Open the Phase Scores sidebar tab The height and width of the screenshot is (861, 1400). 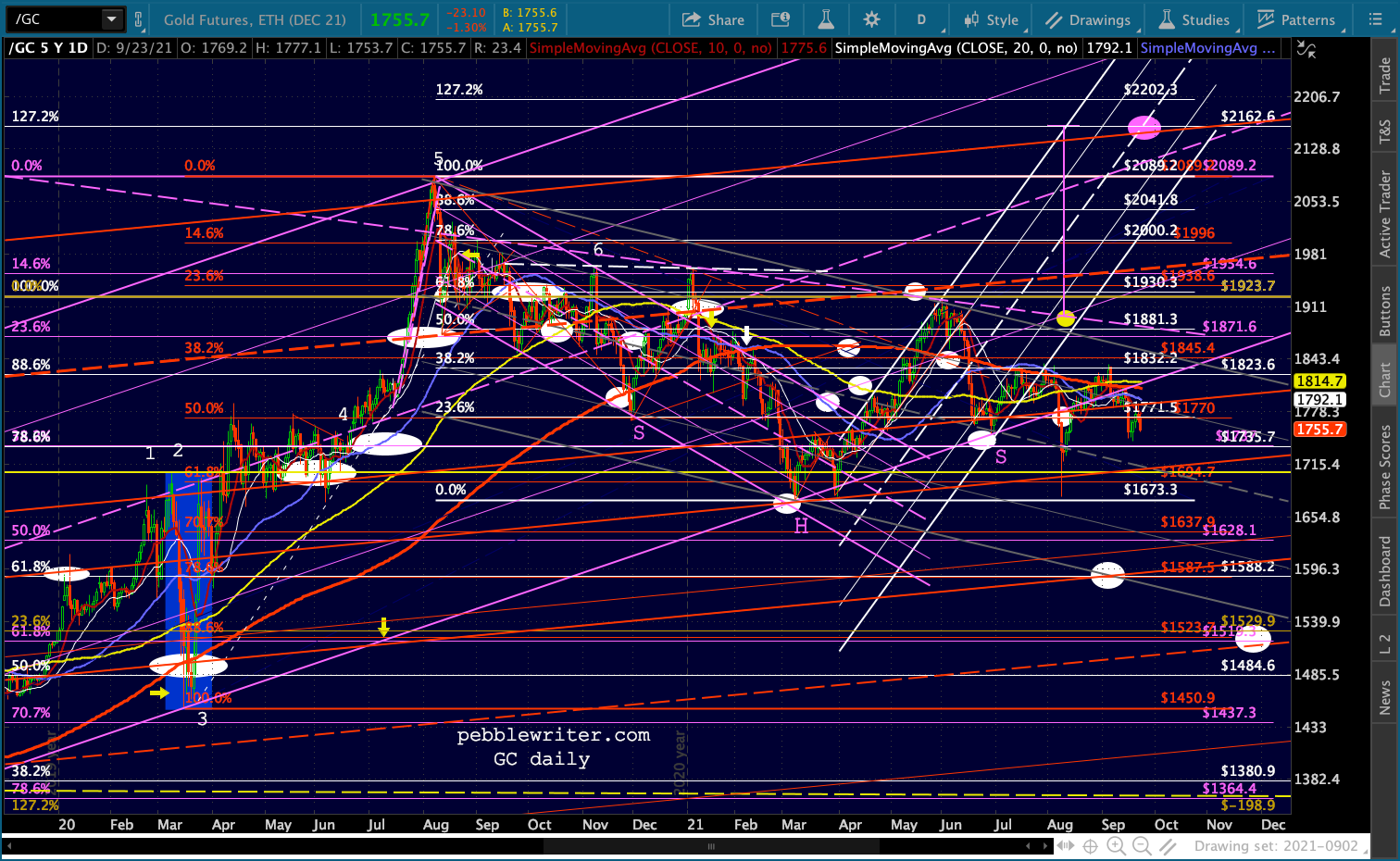point(1385,468)
